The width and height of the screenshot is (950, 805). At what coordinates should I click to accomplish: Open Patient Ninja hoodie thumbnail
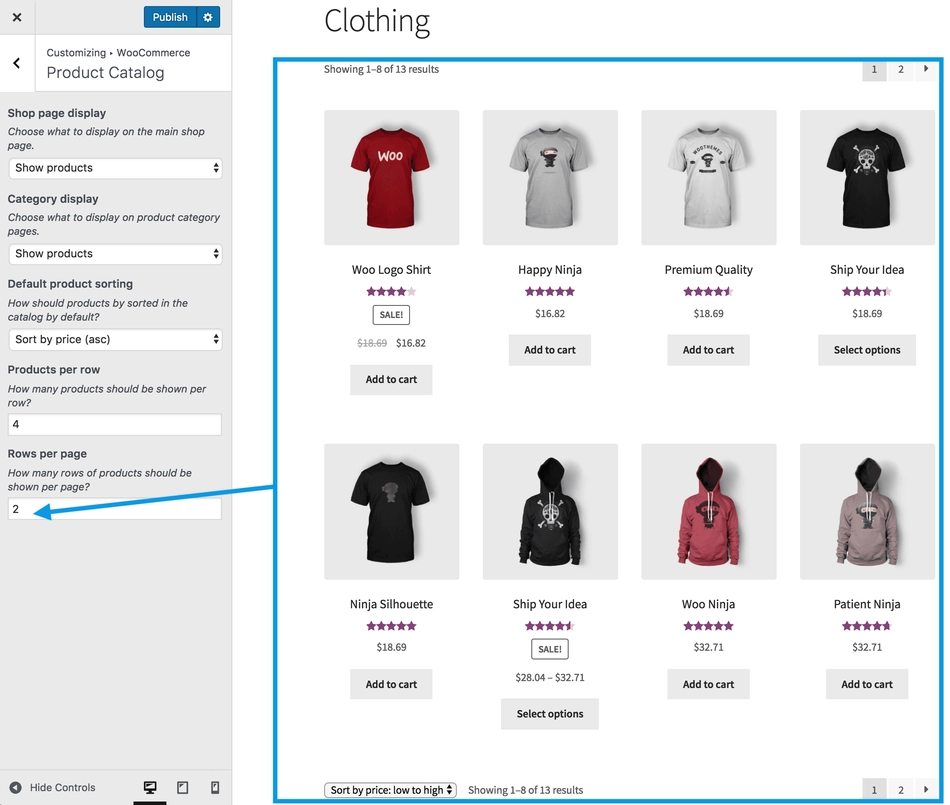pyautogui.click(x=868, y=512)
